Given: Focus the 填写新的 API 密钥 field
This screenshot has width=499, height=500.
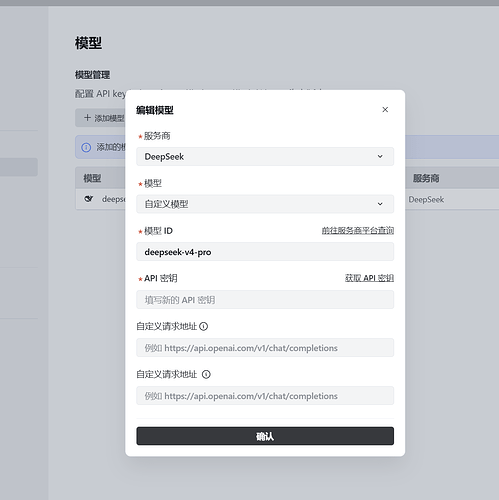Looking at the screenshot, I should pos(265,300).
